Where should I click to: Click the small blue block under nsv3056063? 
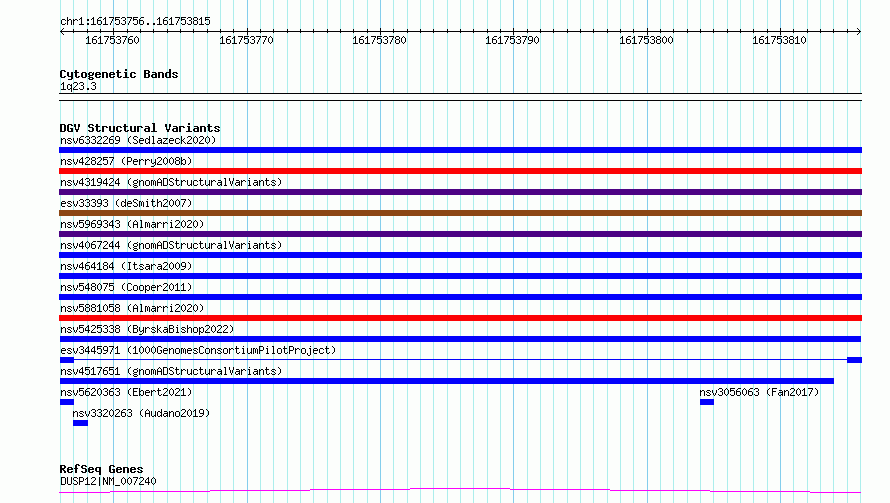click(x=707, y=402)
